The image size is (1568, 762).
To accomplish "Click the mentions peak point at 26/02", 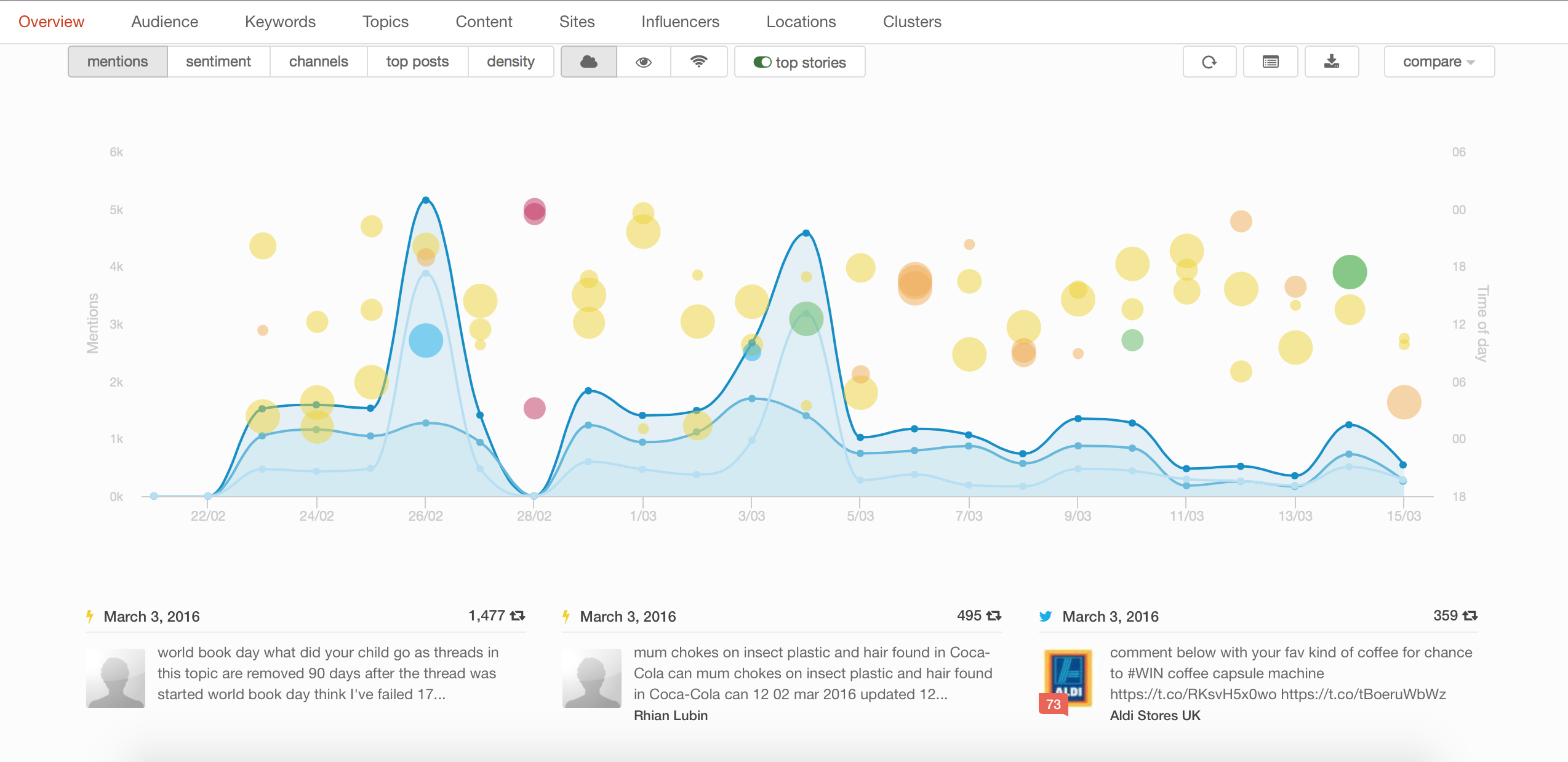I will coord(426,200).
